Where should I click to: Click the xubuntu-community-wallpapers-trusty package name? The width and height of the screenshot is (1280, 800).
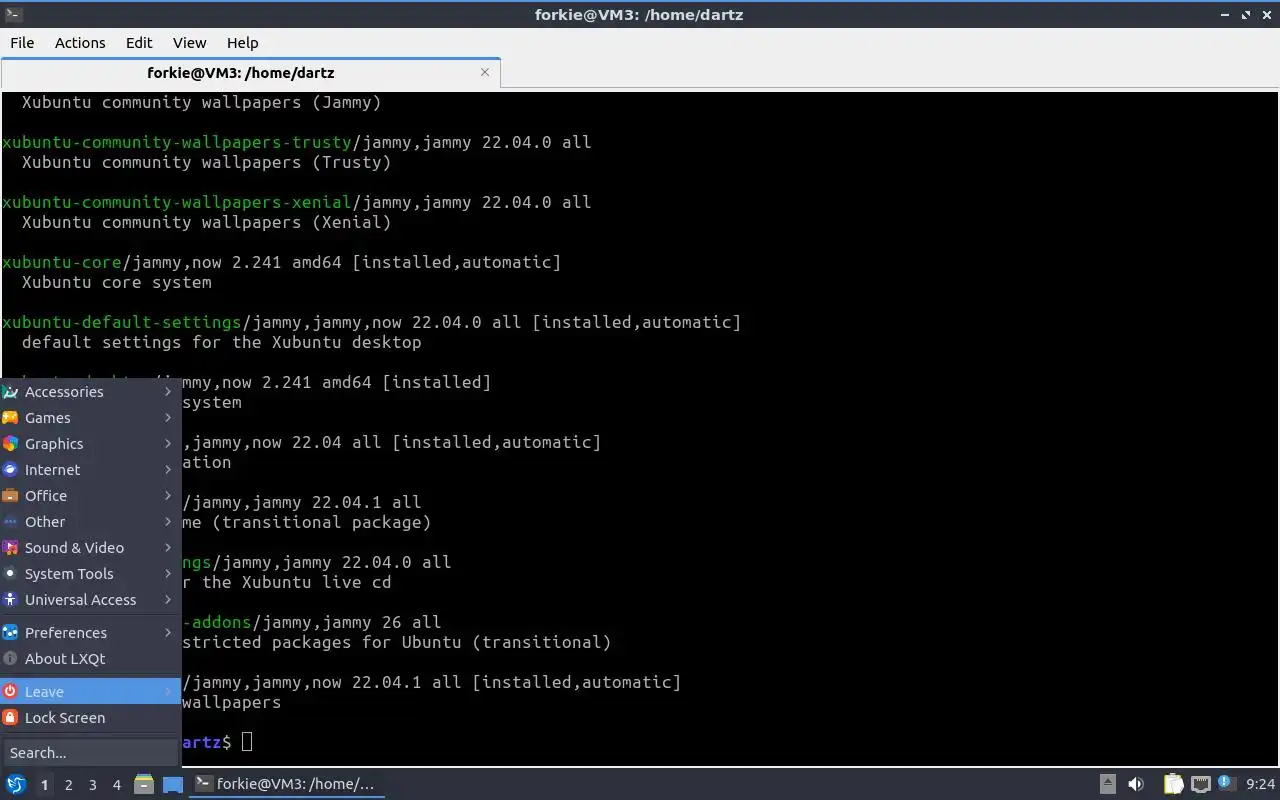click(x=177, y=142)
